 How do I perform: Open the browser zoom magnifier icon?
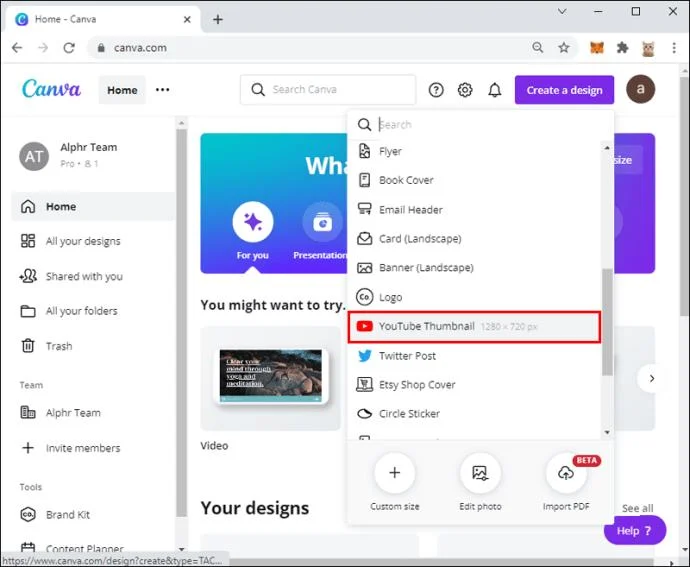(538, 48)
